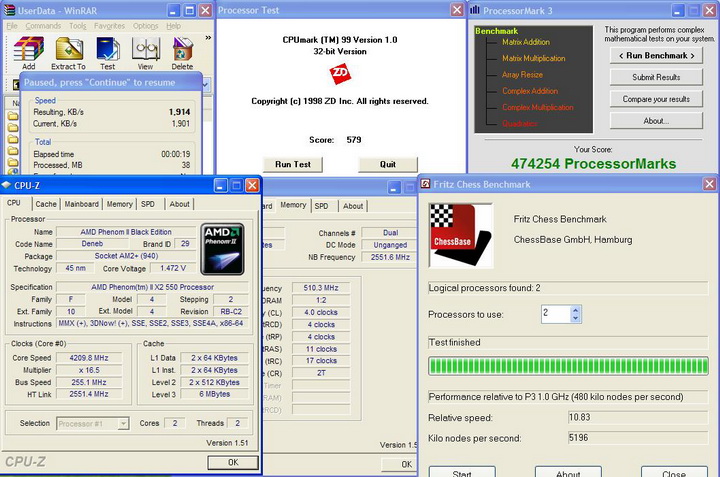Open the Help menu in WinRAR
The width and height of the screenshot is (720, 477).
point(173,26)
